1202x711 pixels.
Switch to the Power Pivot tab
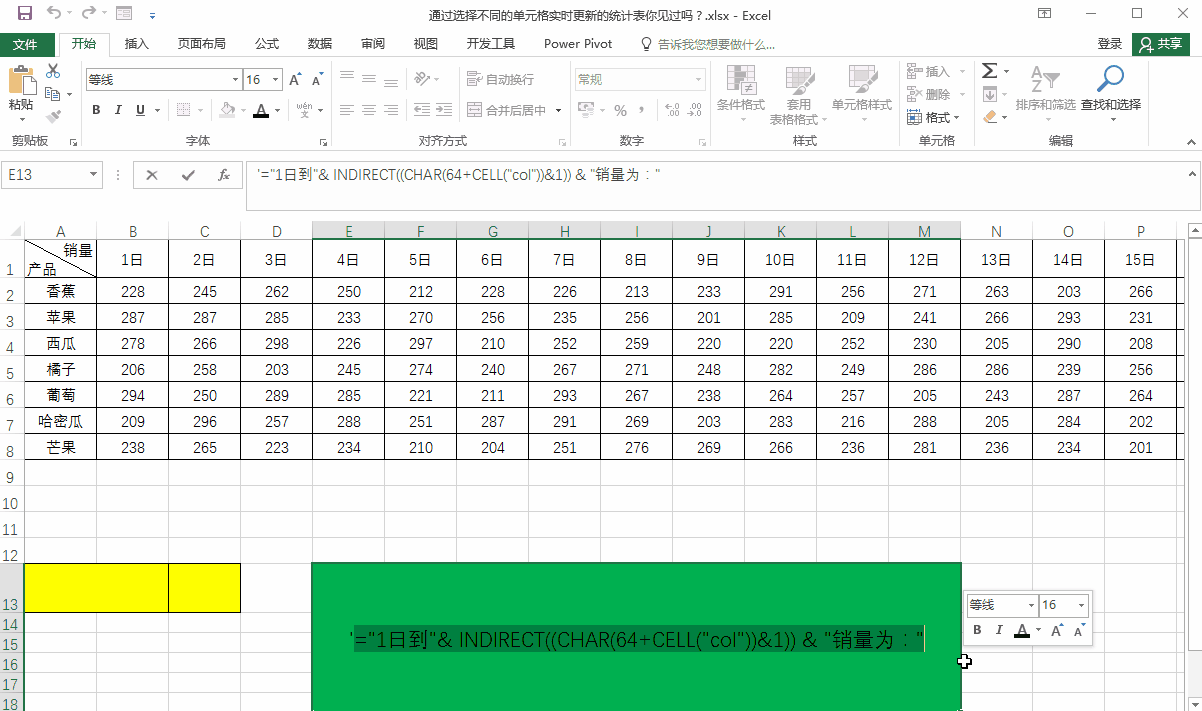(576, 44)
